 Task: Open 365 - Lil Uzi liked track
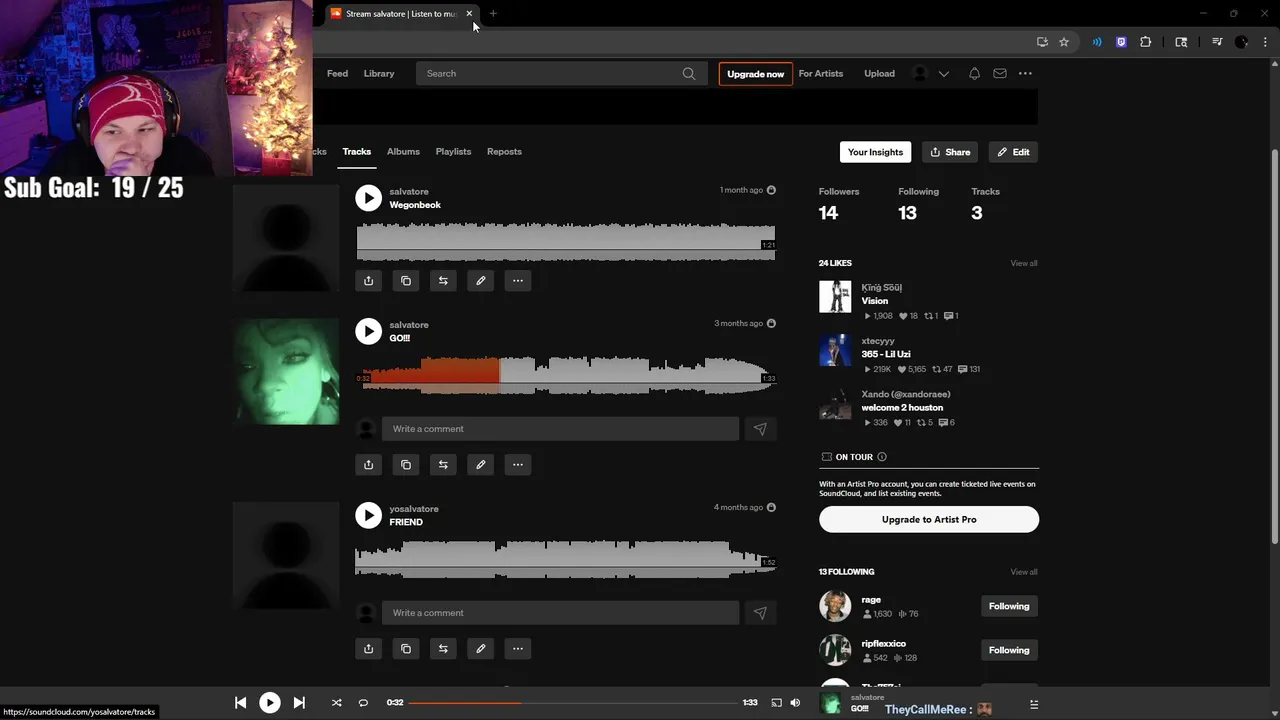click(886, 354)
